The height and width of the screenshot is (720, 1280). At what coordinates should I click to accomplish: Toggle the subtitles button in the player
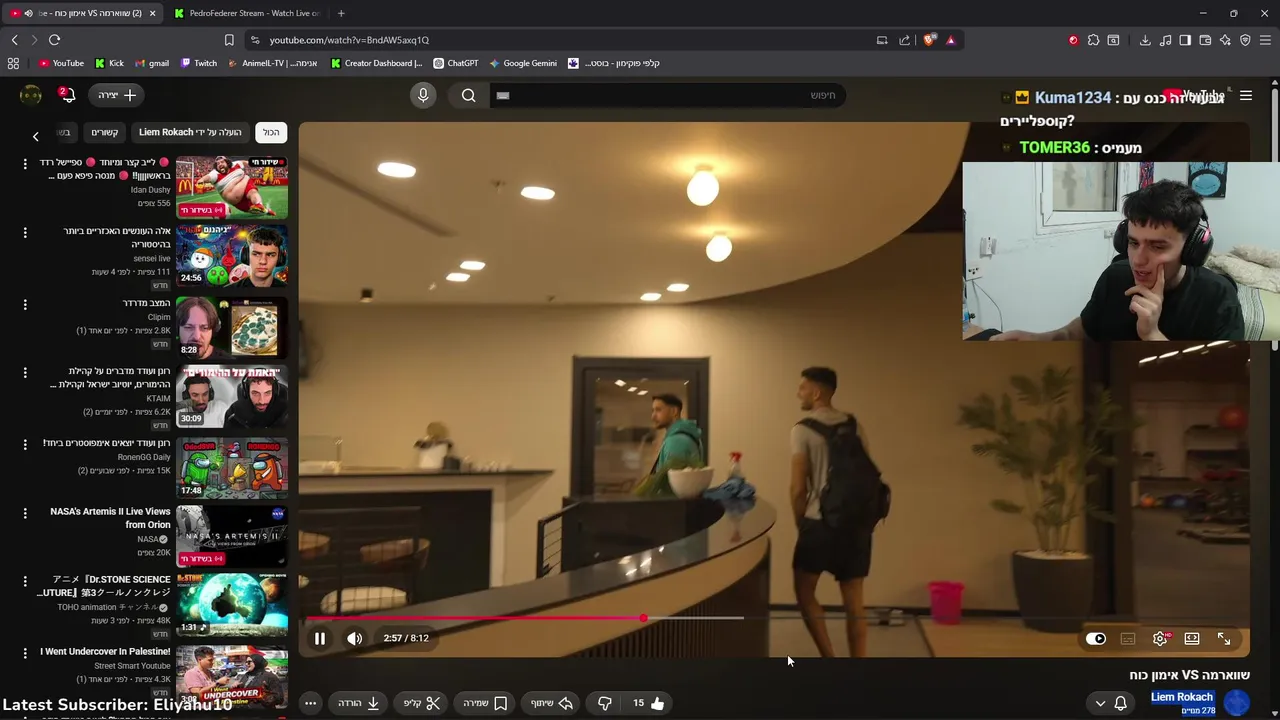1128,639
